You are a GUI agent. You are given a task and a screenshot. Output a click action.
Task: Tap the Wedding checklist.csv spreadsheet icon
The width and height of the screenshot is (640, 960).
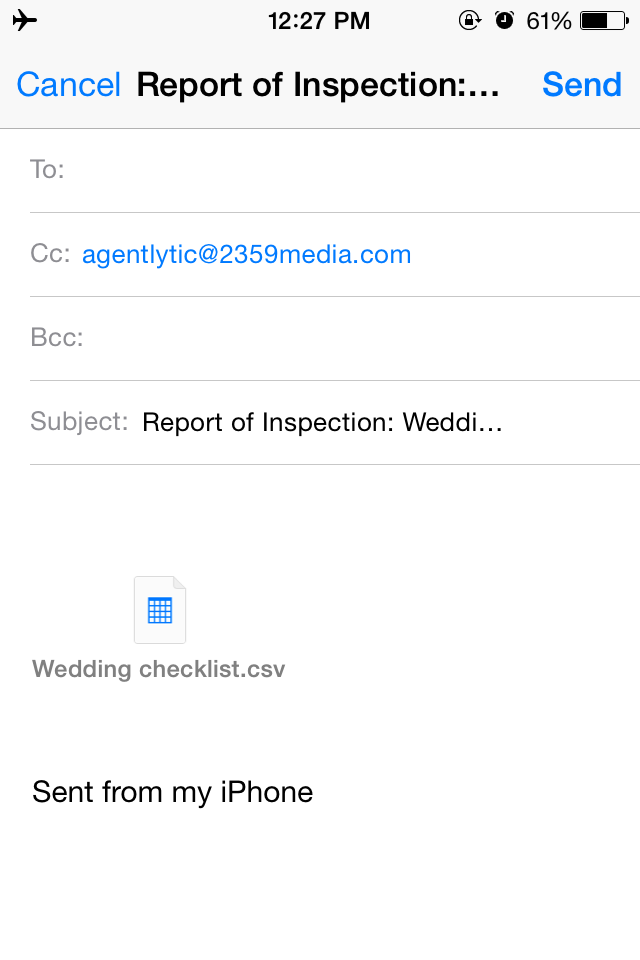coord(160,610)
